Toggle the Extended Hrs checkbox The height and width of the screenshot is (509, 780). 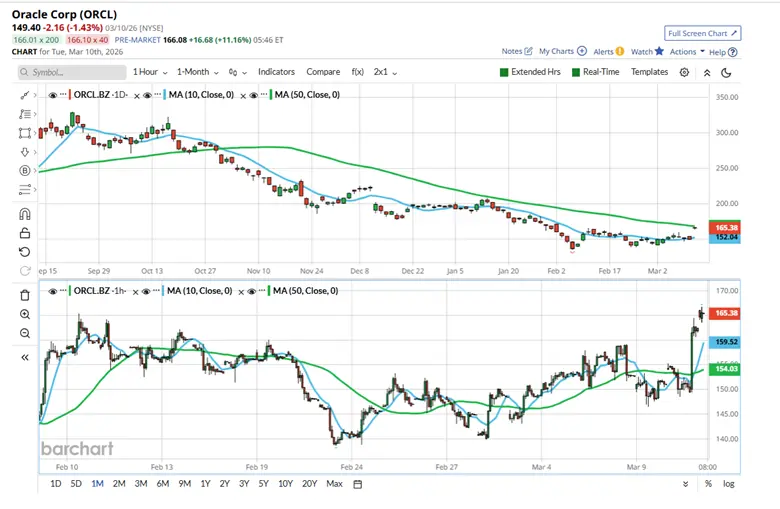point(504,72)
